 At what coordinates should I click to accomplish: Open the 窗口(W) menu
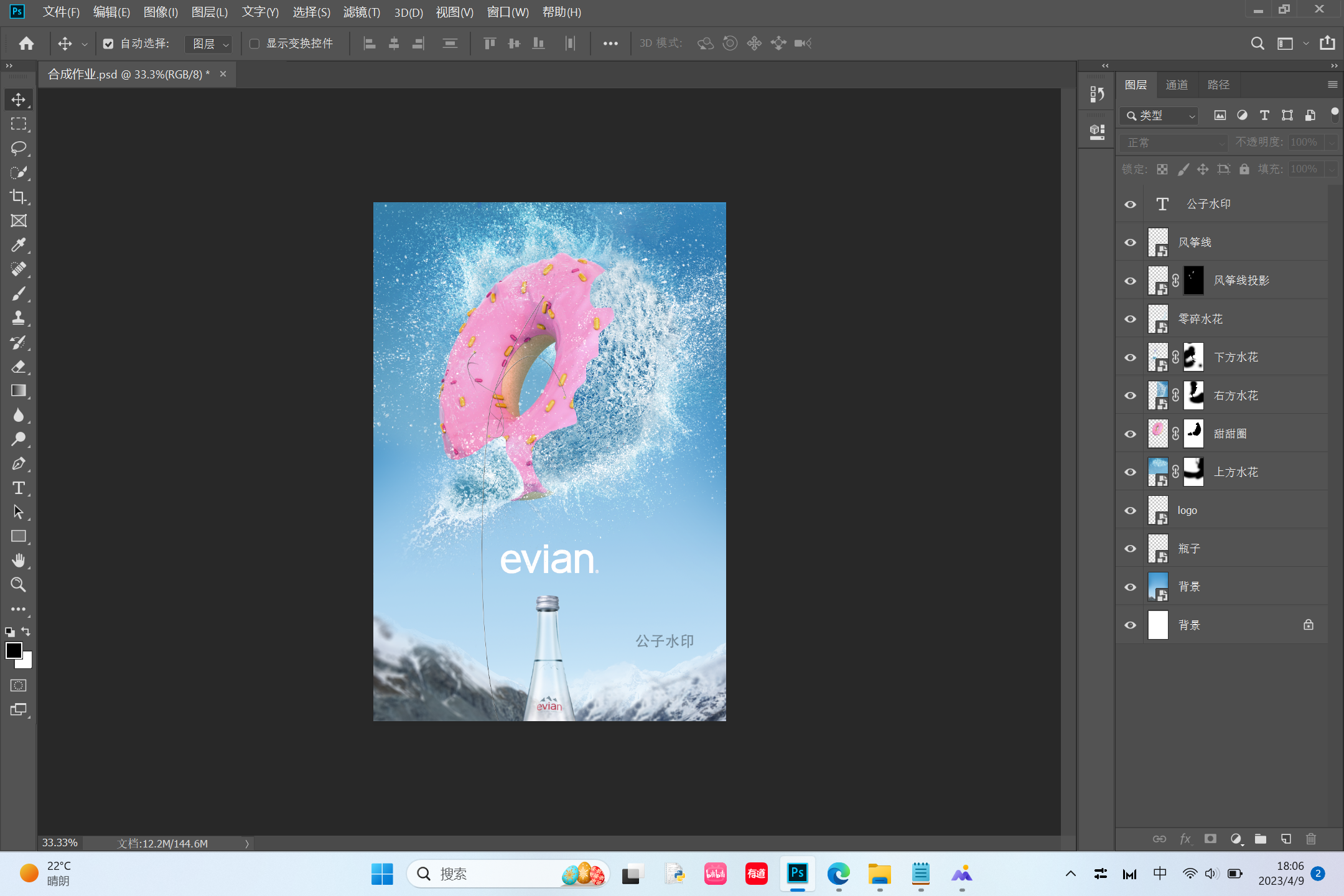coord(508,12)
